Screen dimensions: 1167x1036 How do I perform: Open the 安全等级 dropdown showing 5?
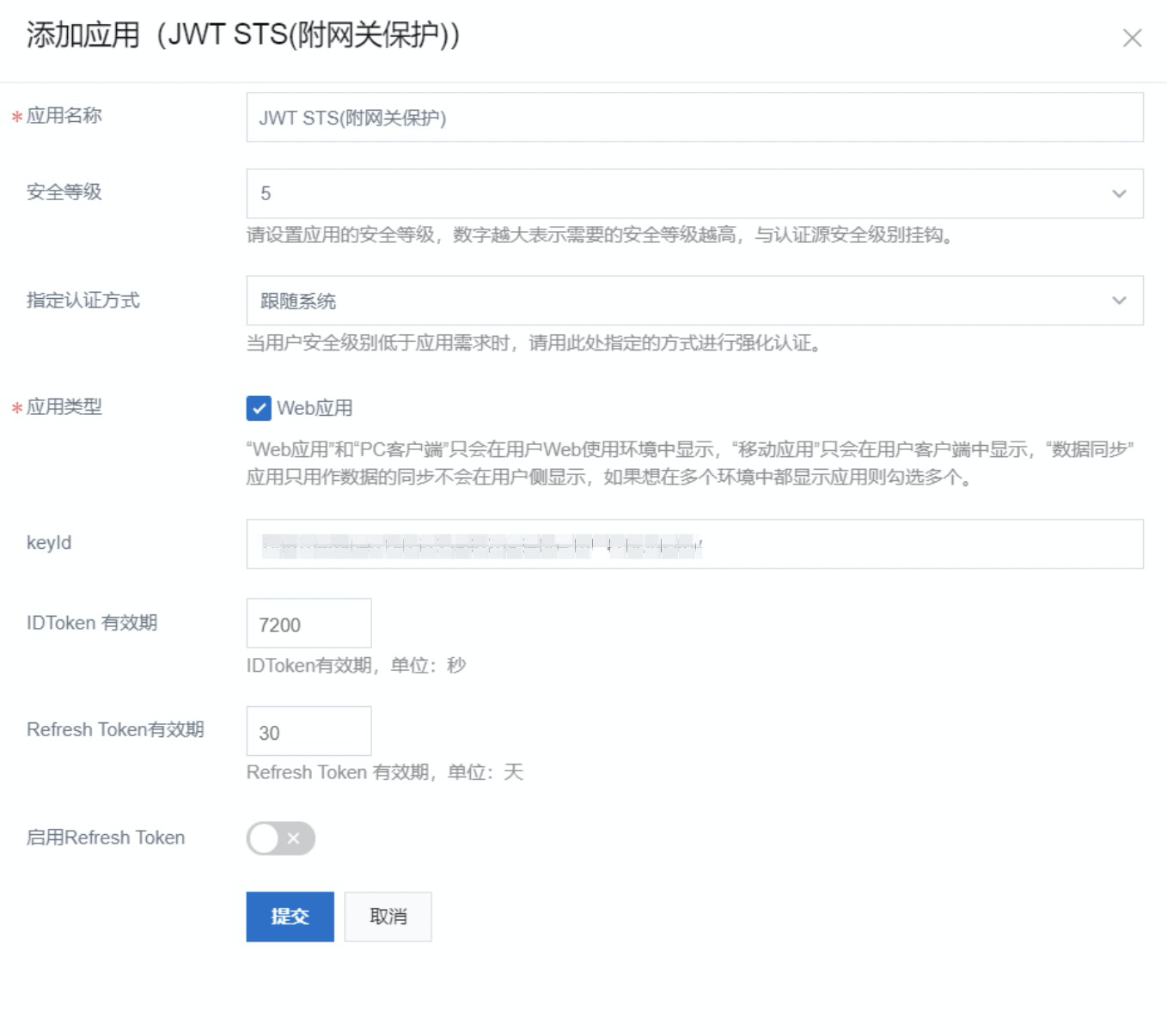tap(679, 193)
